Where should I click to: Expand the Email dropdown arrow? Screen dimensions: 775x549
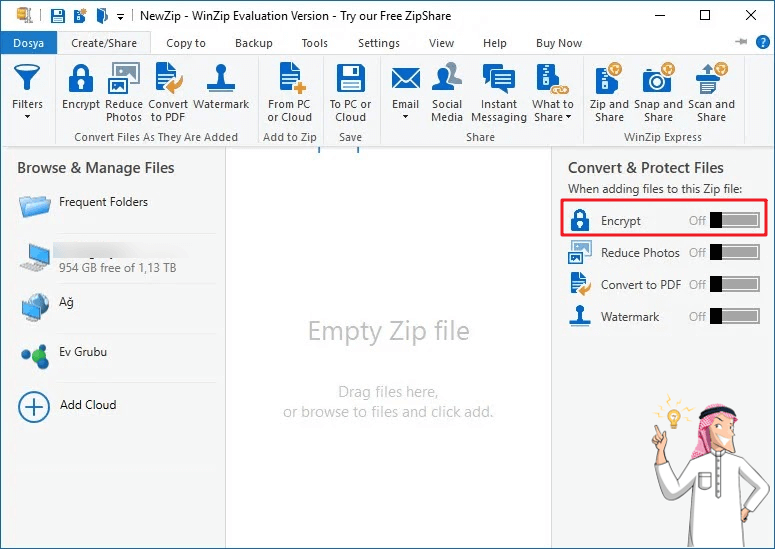coord(405,117)
